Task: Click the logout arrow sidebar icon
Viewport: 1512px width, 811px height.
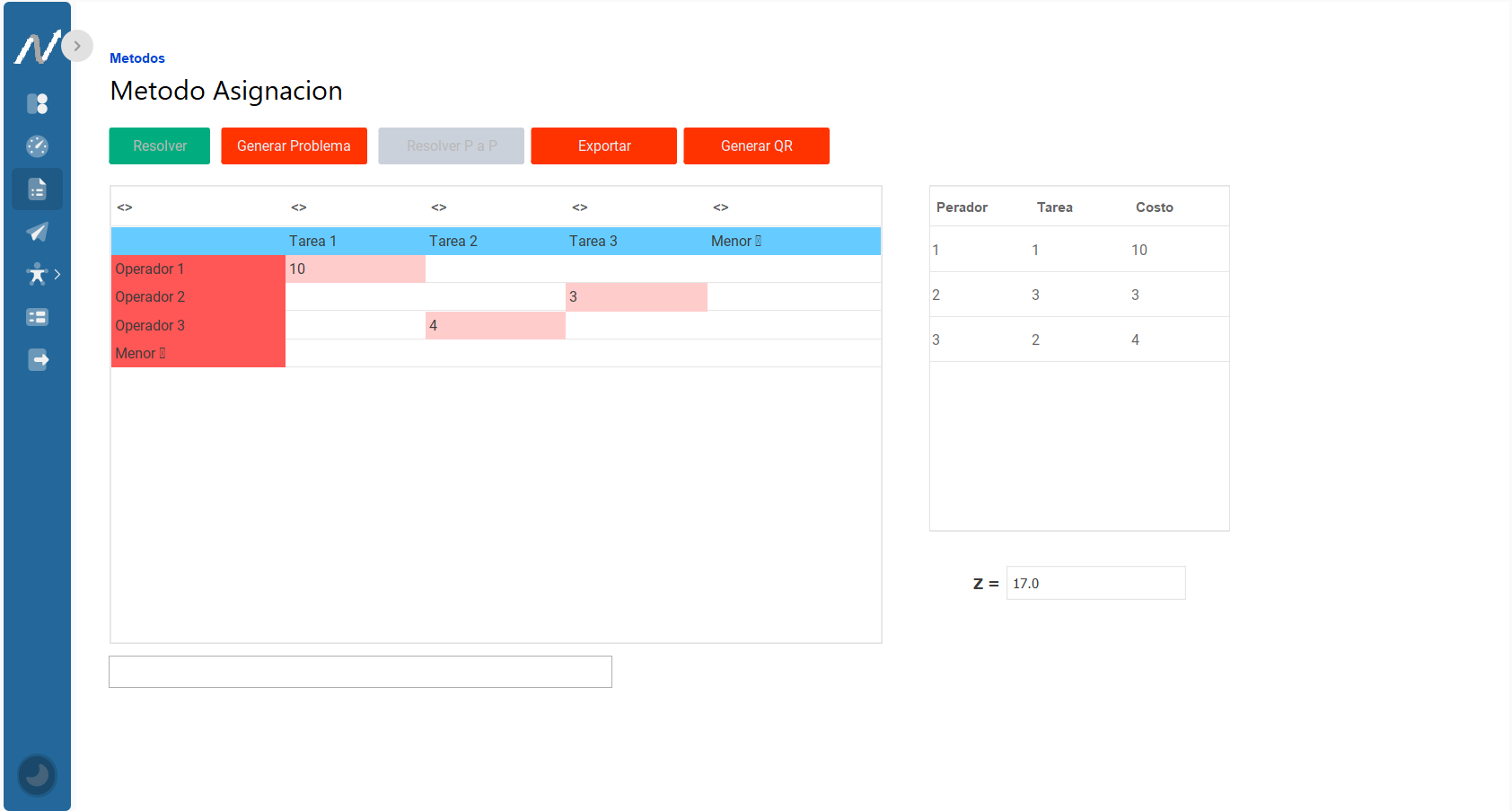Action: click(37, 360)
